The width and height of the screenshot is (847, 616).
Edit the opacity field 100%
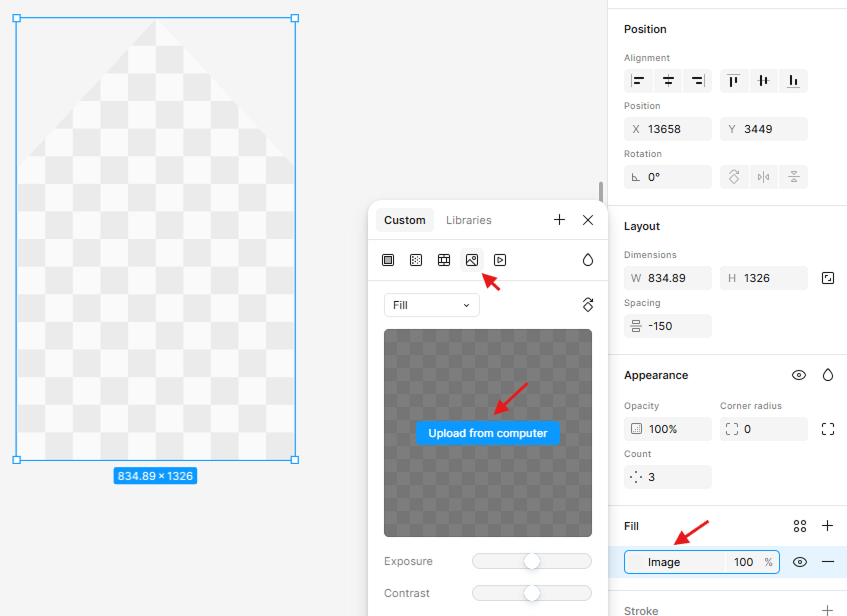[668, 429]
